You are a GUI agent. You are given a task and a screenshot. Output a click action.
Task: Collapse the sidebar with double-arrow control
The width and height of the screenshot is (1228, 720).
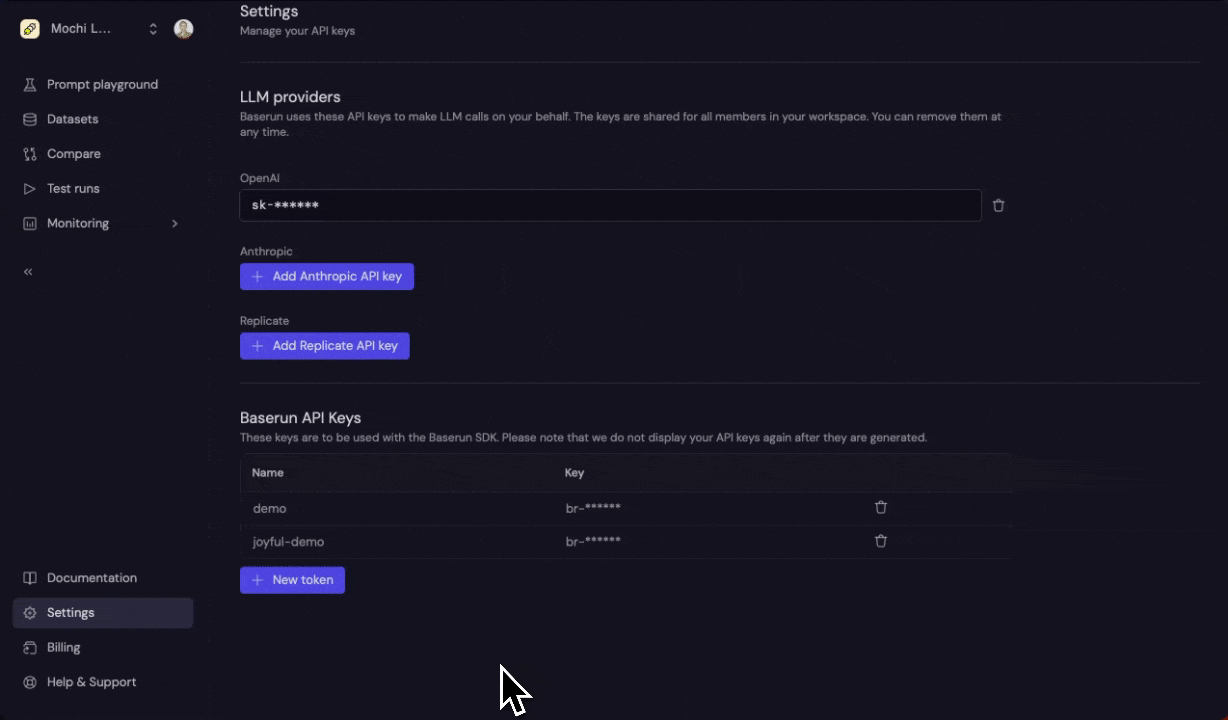[28, 271]
